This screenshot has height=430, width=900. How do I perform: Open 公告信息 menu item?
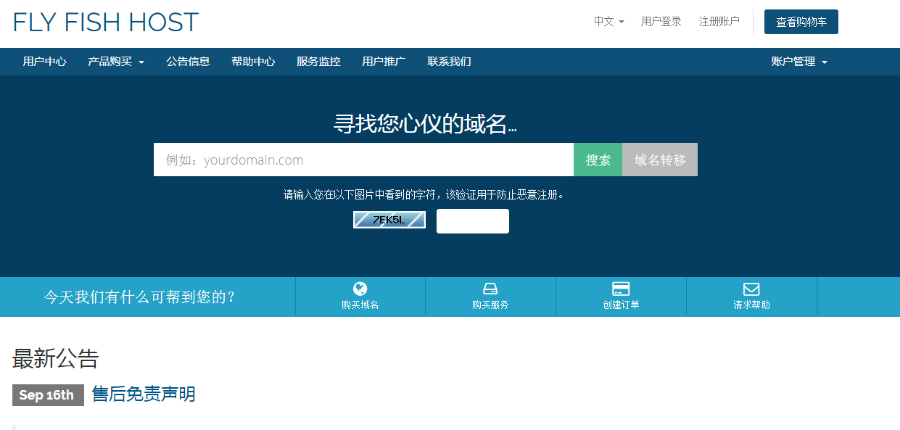point(188,61)
